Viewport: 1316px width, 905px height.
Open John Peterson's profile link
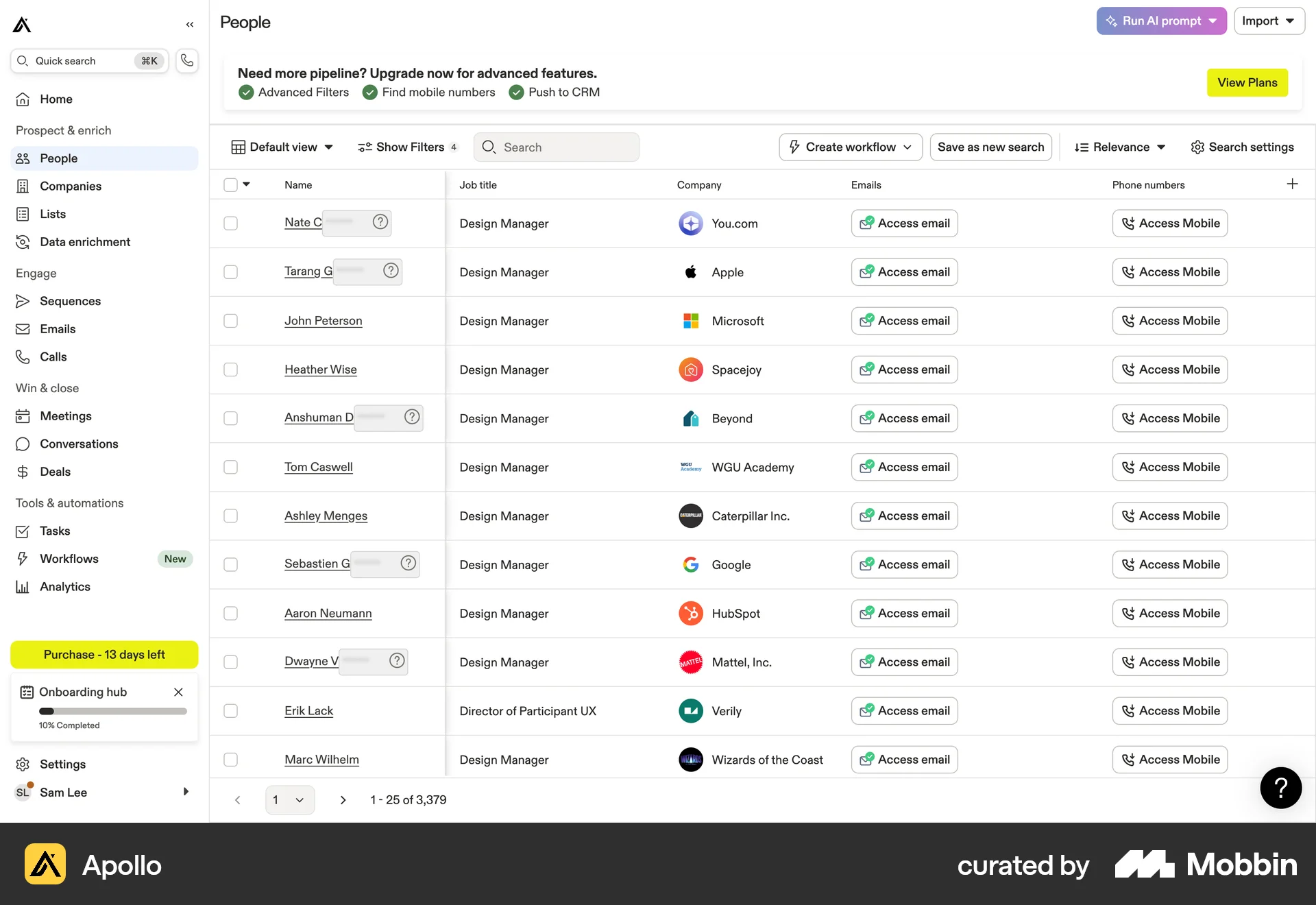(x=323, y=320)
